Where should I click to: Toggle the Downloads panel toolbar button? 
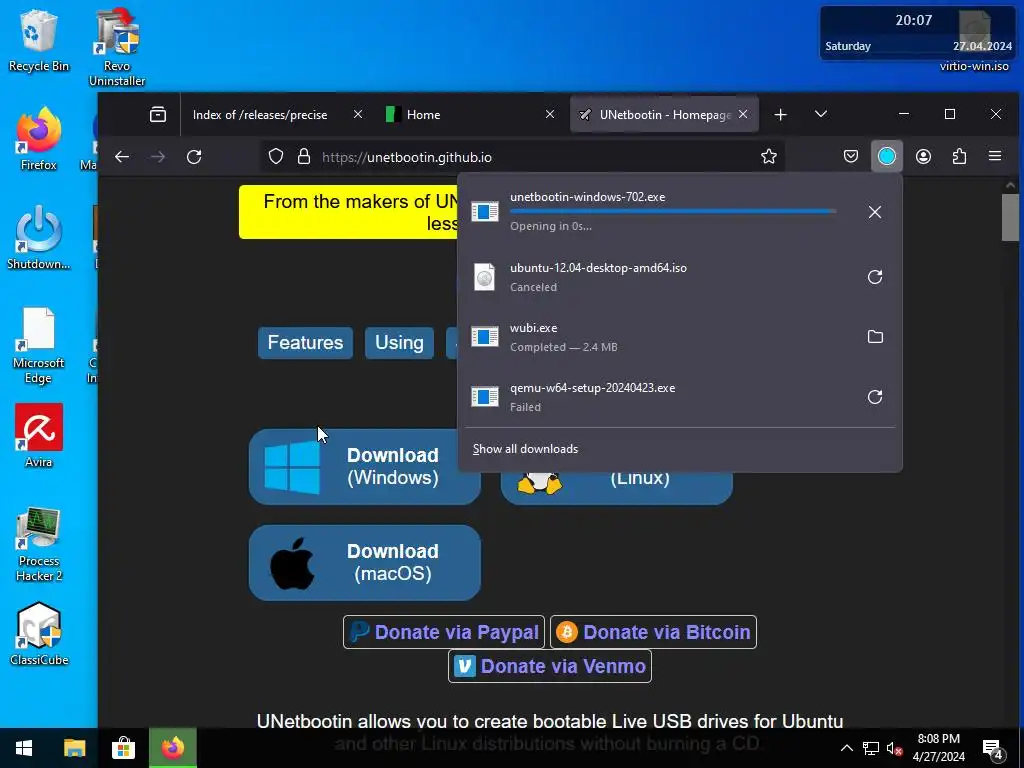pos(886,157)
